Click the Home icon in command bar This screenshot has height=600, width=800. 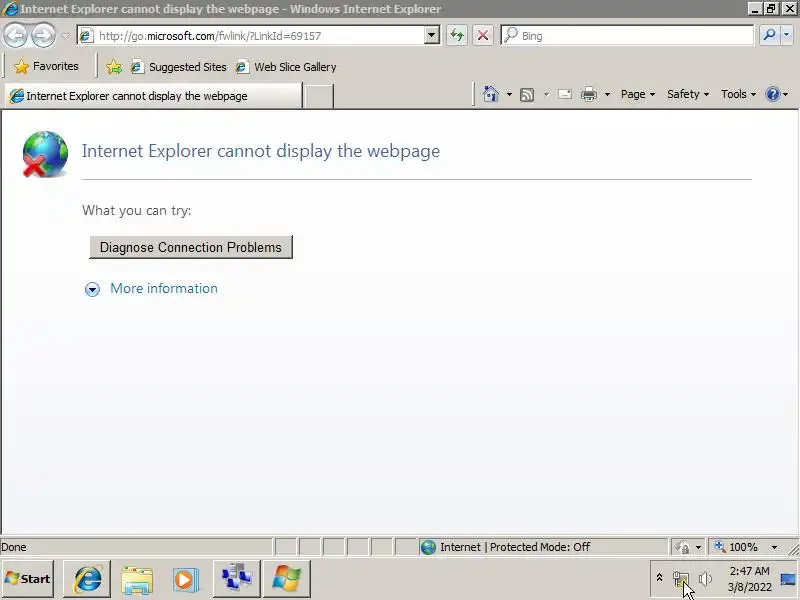pyautogui.click(x=490, y=94)
